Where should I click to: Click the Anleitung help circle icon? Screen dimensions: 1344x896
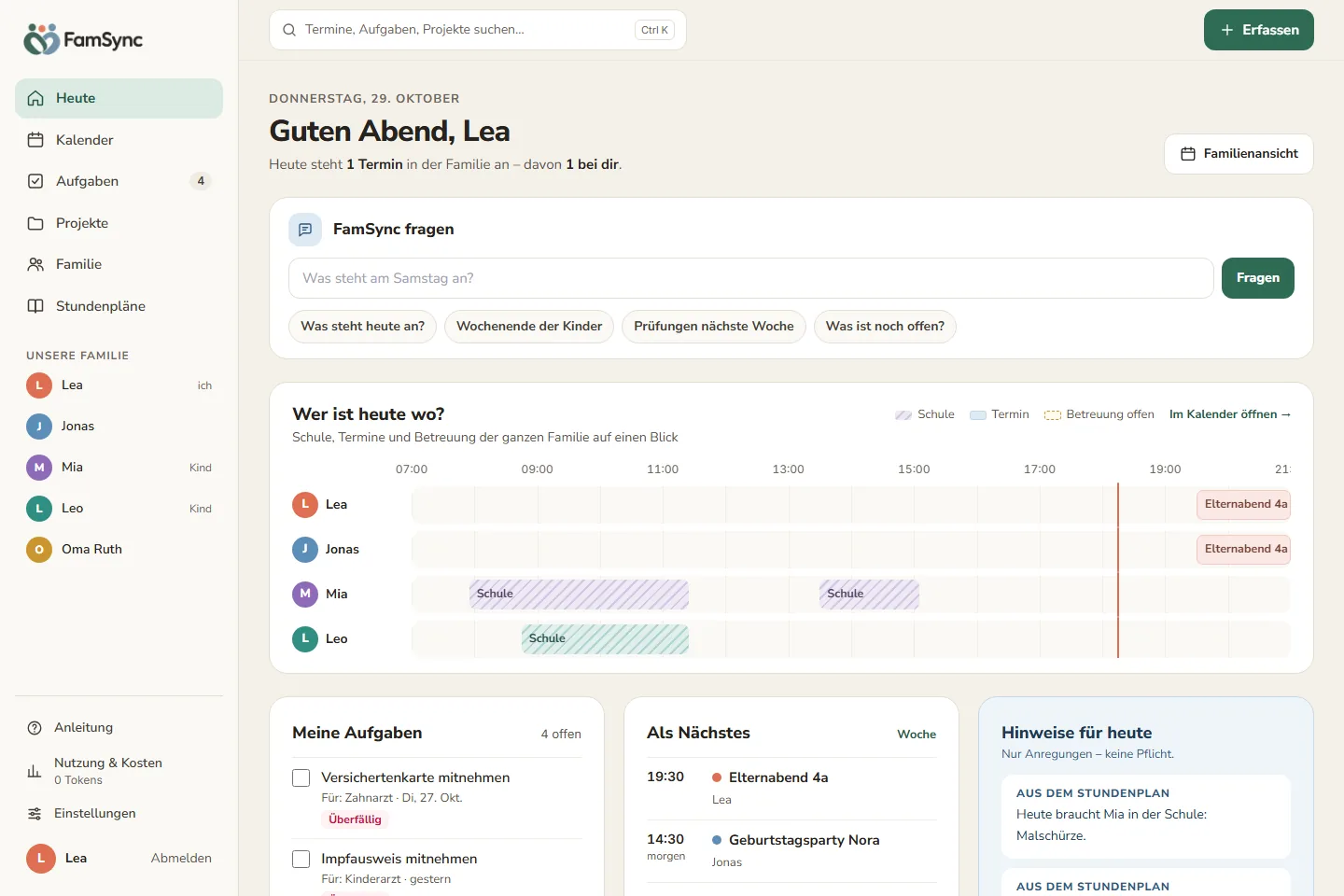point(35,728)
